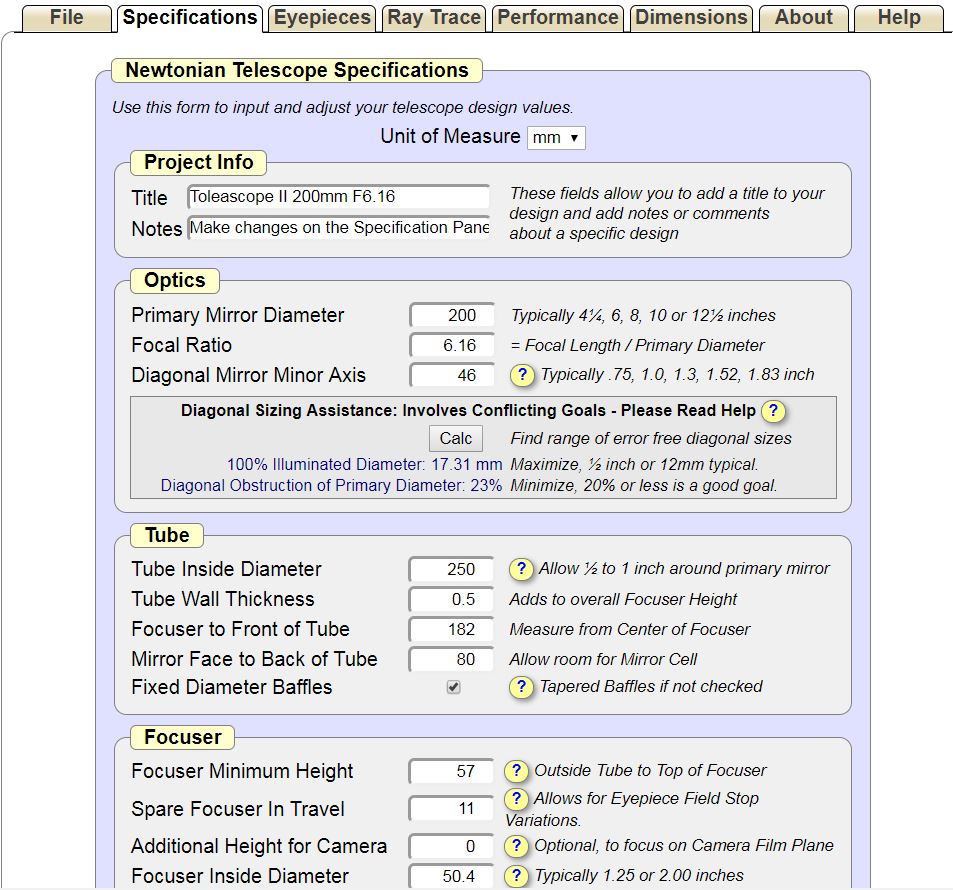Click 'Diagonal Obstruction of Primary Diameter: 23%' text
This screenshot has height=890, width=953.
point(331,485)
